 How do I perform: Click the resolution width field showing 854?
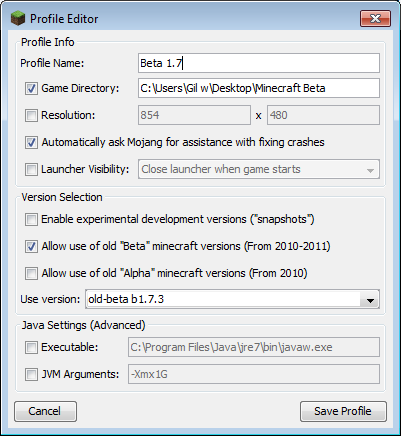pos(194,115)
